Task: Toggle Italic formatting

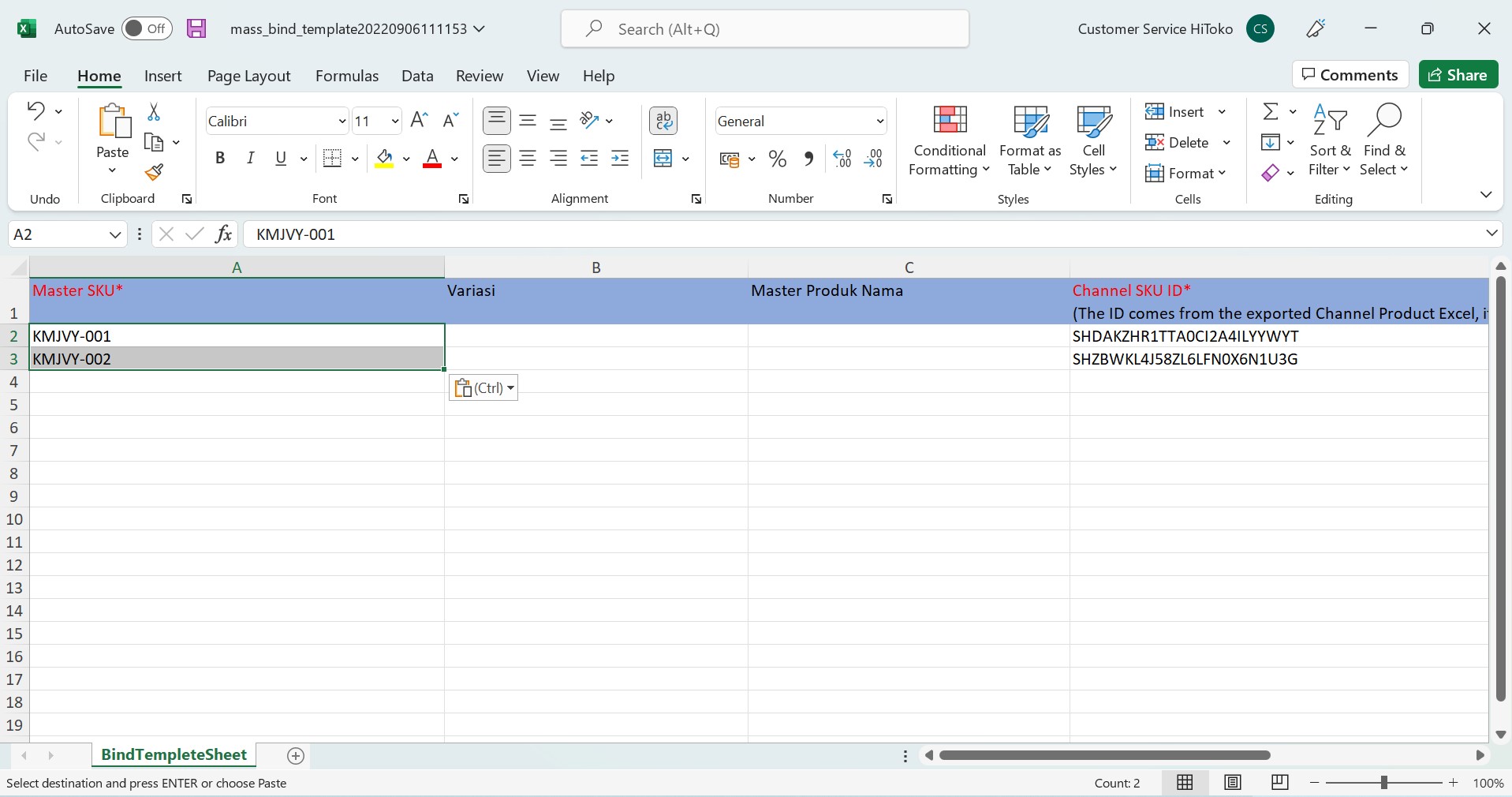Action: coord(250,159)
